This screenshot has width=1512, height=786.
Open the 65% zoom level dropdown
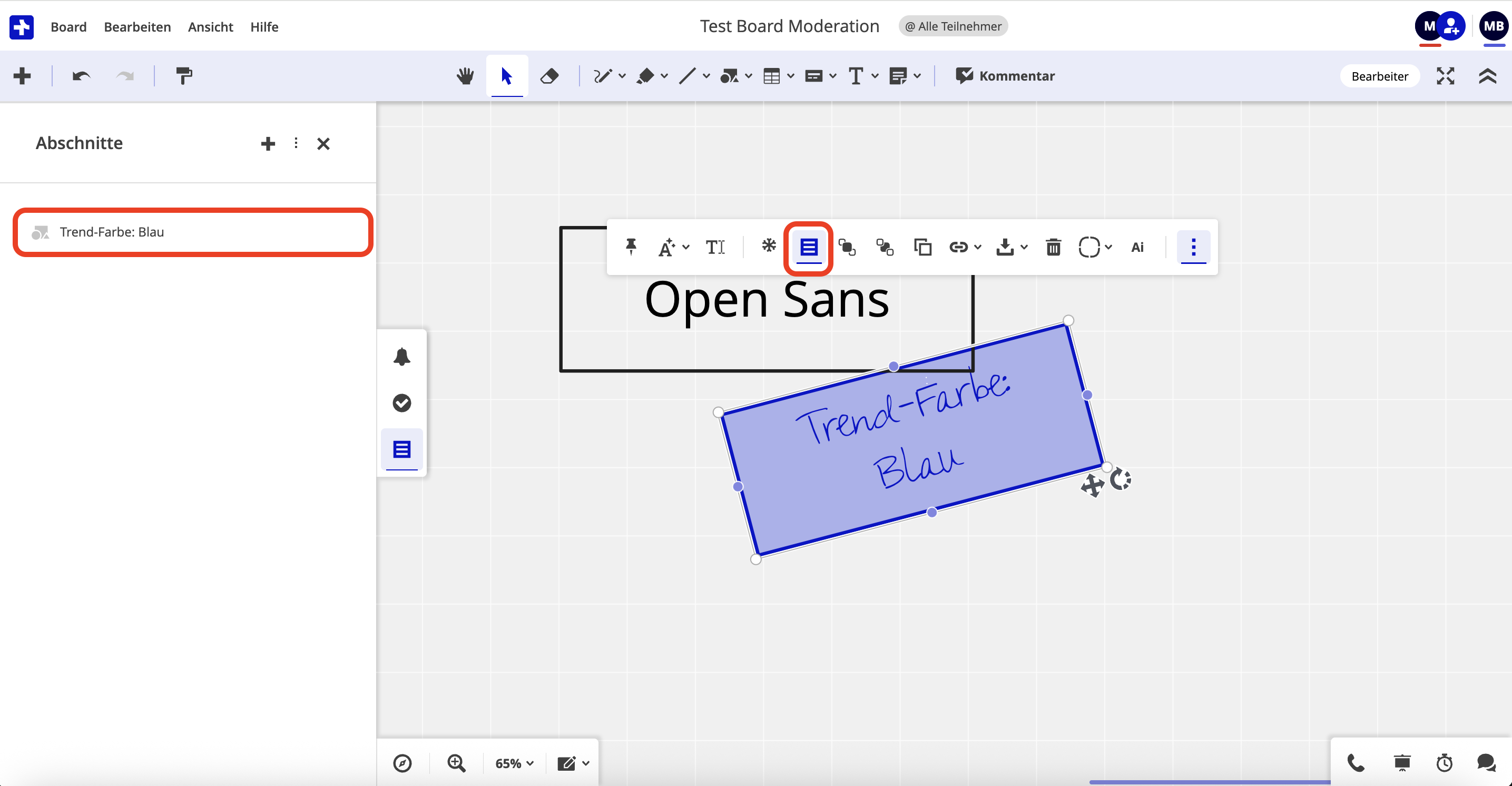[514, 763]
